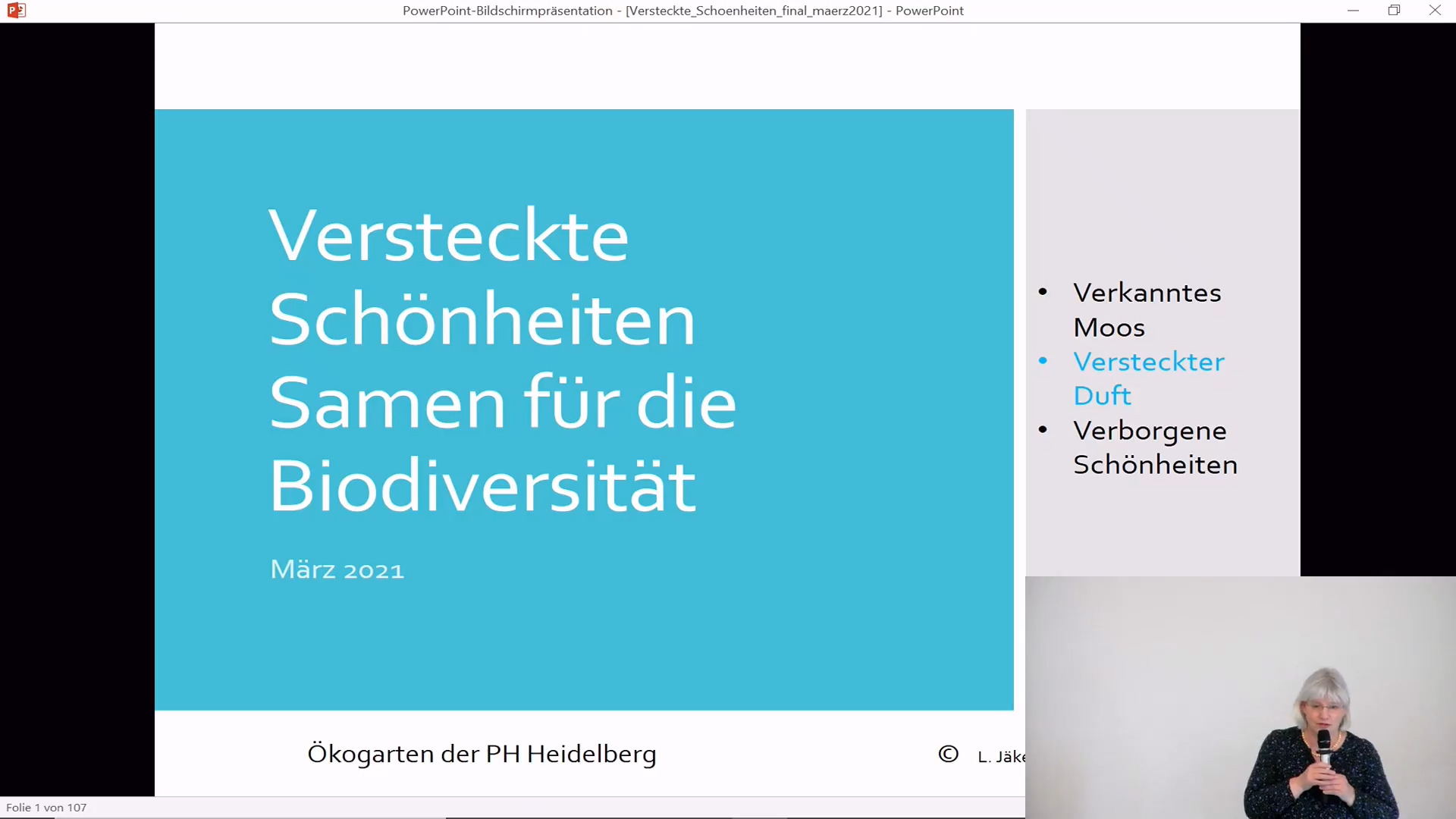Minimize the PowerPoint presentation window
The image size is (1456, 819).
pyautogui.click(x=1353, y=11)
